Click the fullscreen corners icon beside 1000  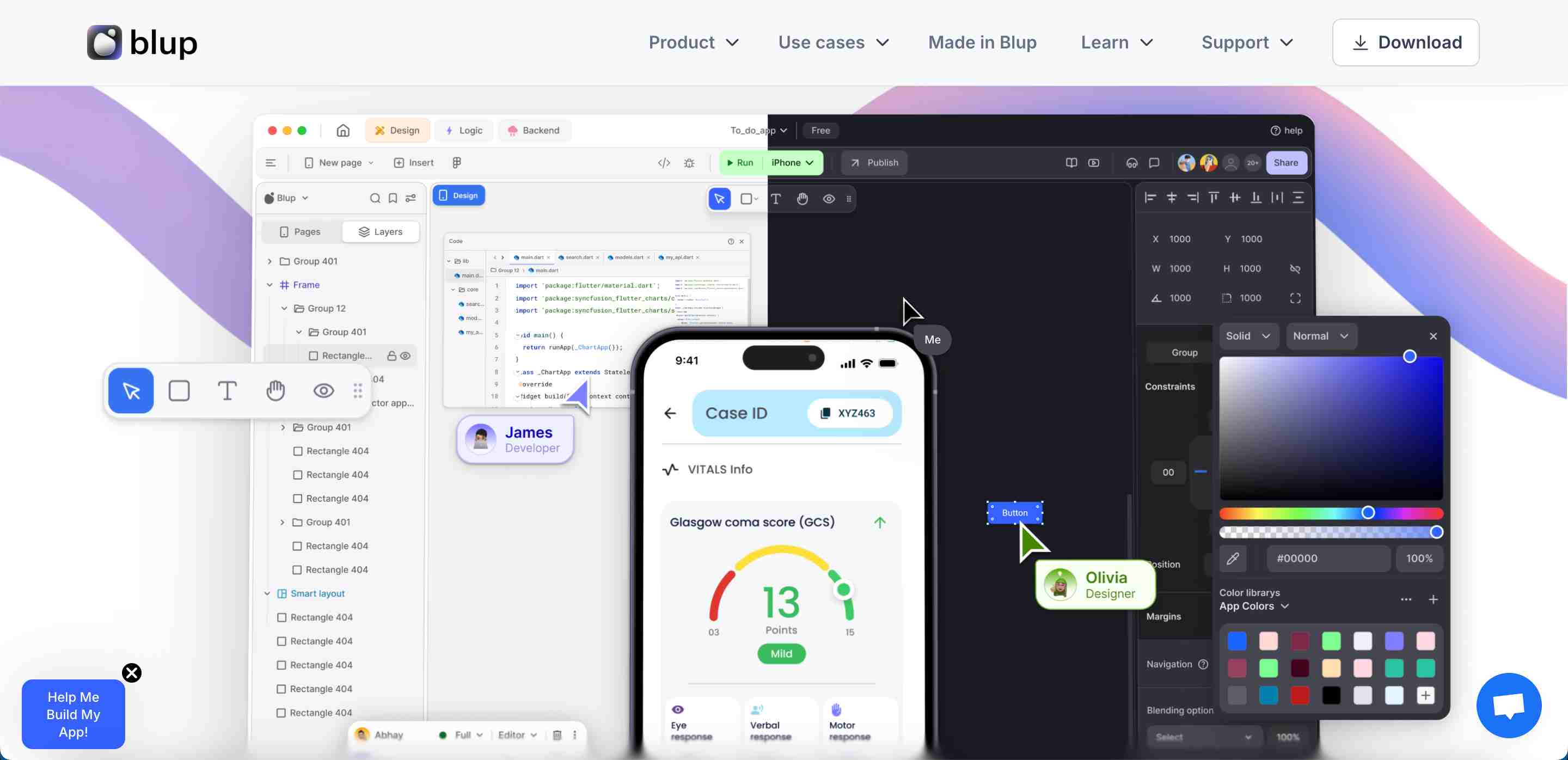click(1295, 298)
